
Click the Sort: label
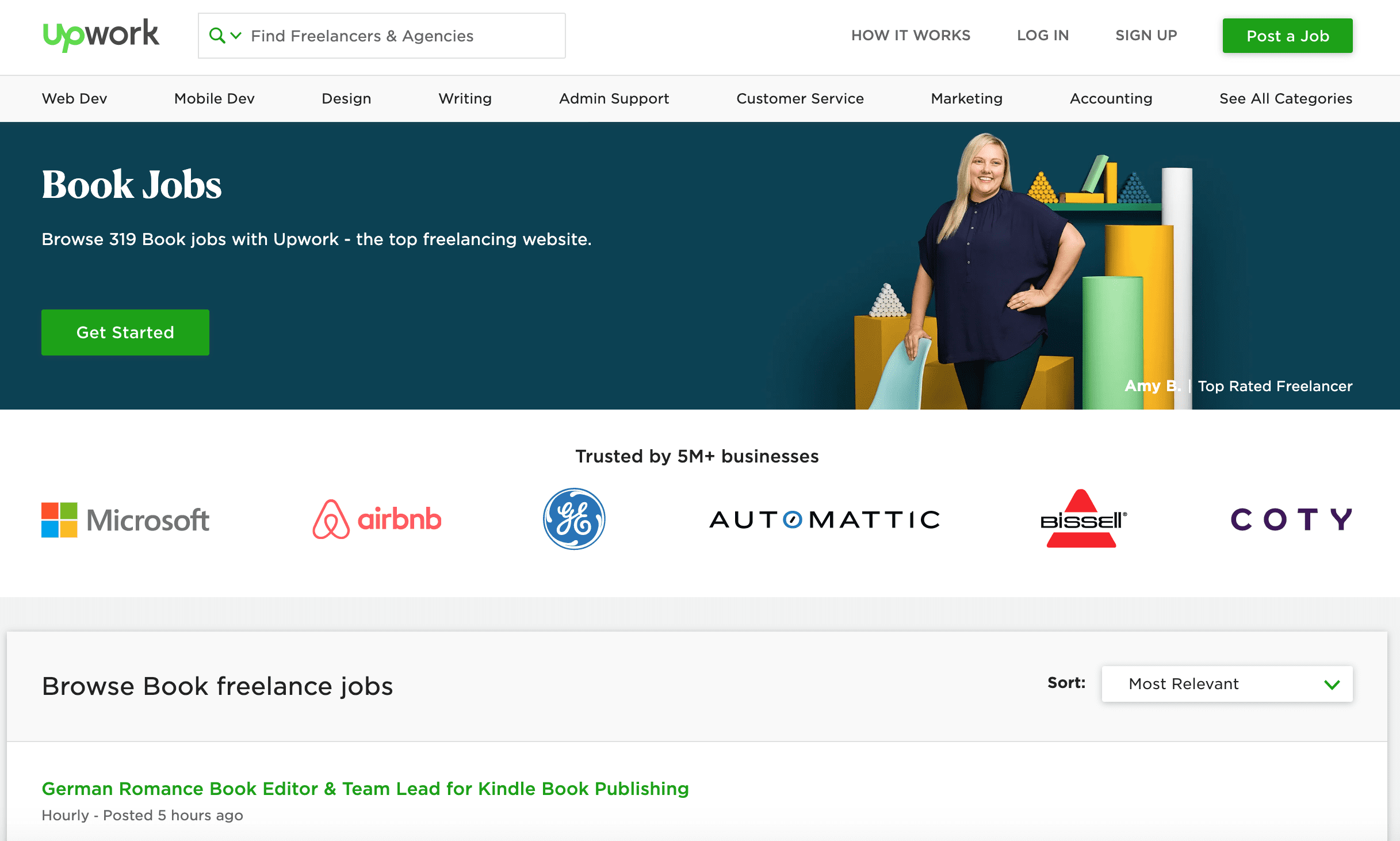tap(1066, 683)
